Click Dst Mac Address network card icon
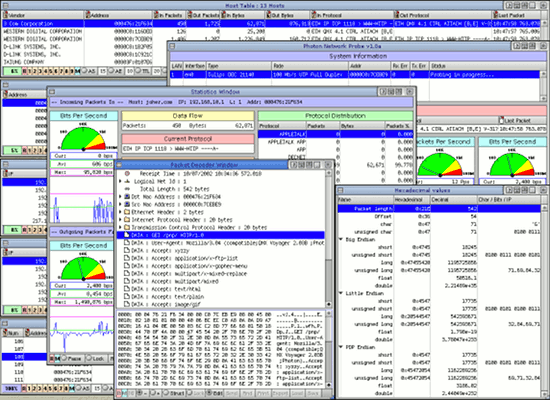Viewport: 550px width, 400px height. [127, 196]
